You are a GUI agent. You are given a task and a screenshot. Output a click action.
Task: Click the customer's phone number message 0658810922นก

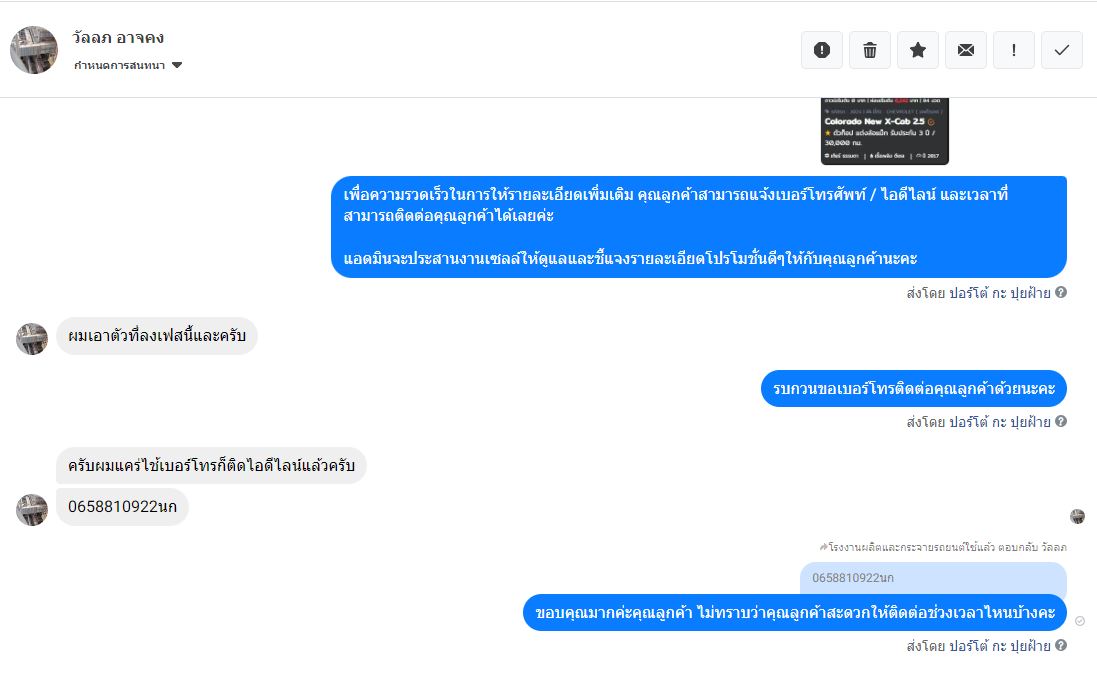coord(122,507)
